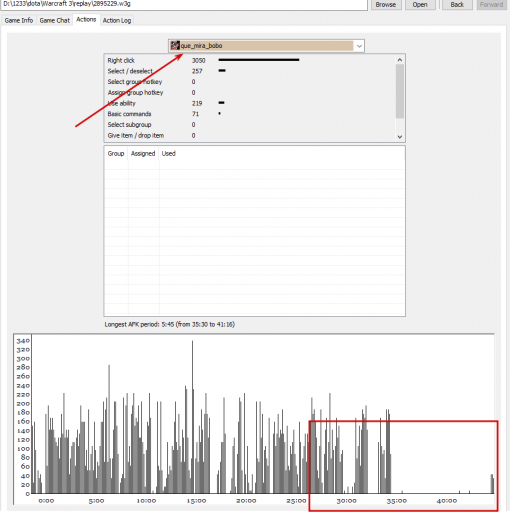Switch to the Game Info tab

(x=19, y=20)
